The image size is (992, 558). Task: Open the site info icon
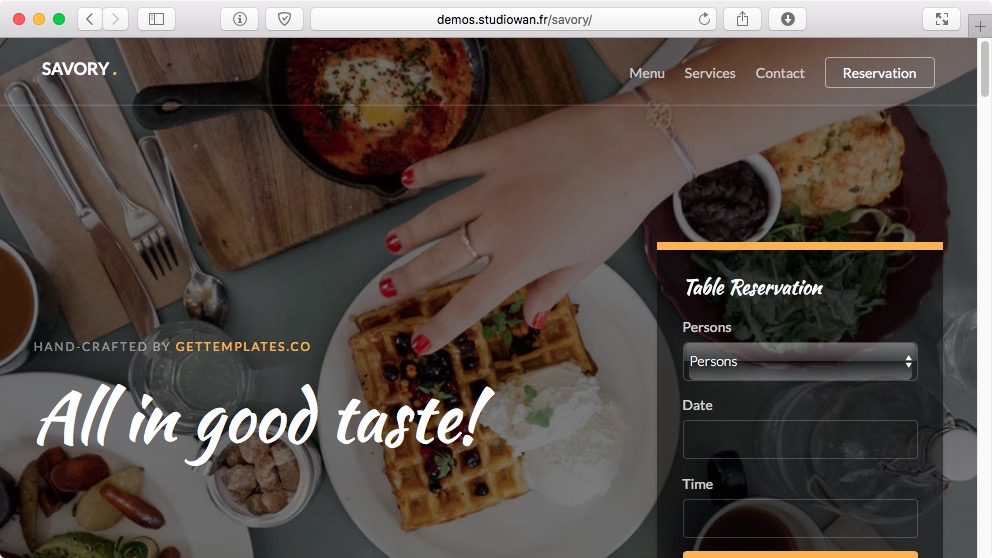click(x=240, y=19)
